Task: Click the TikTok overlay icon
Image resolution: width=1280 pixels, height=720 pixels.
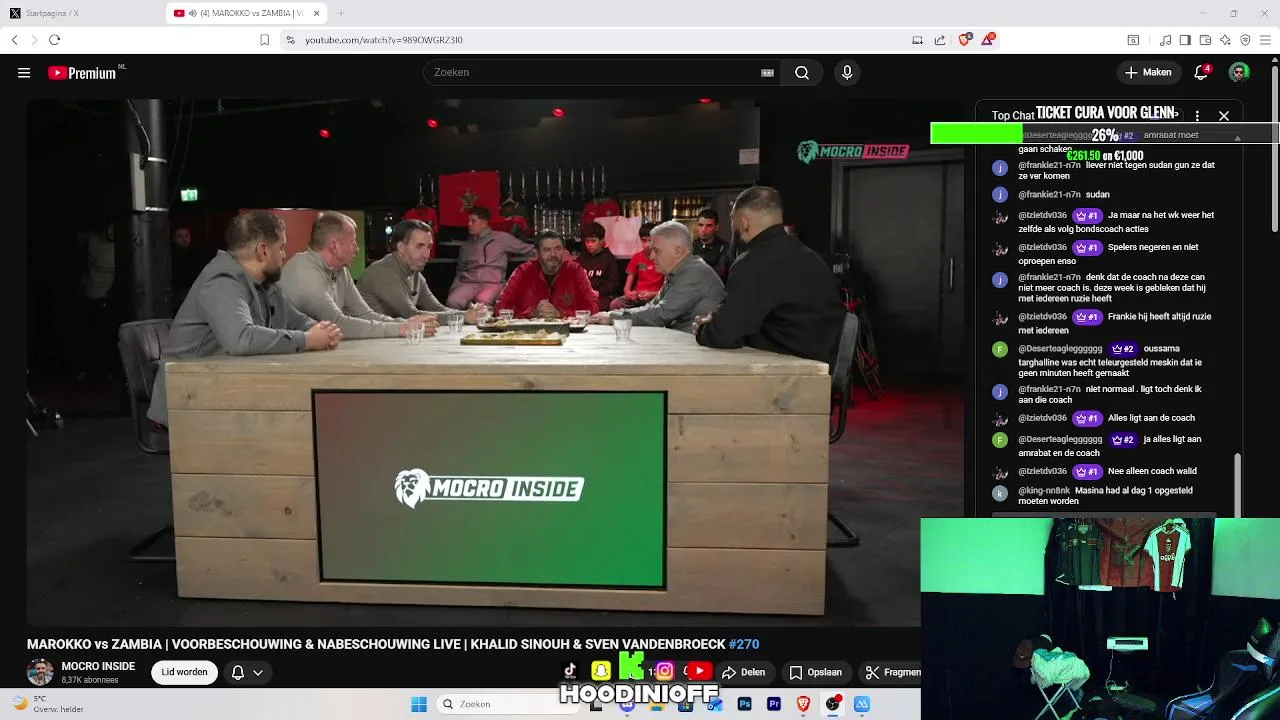Action: [x=570, y=671]
